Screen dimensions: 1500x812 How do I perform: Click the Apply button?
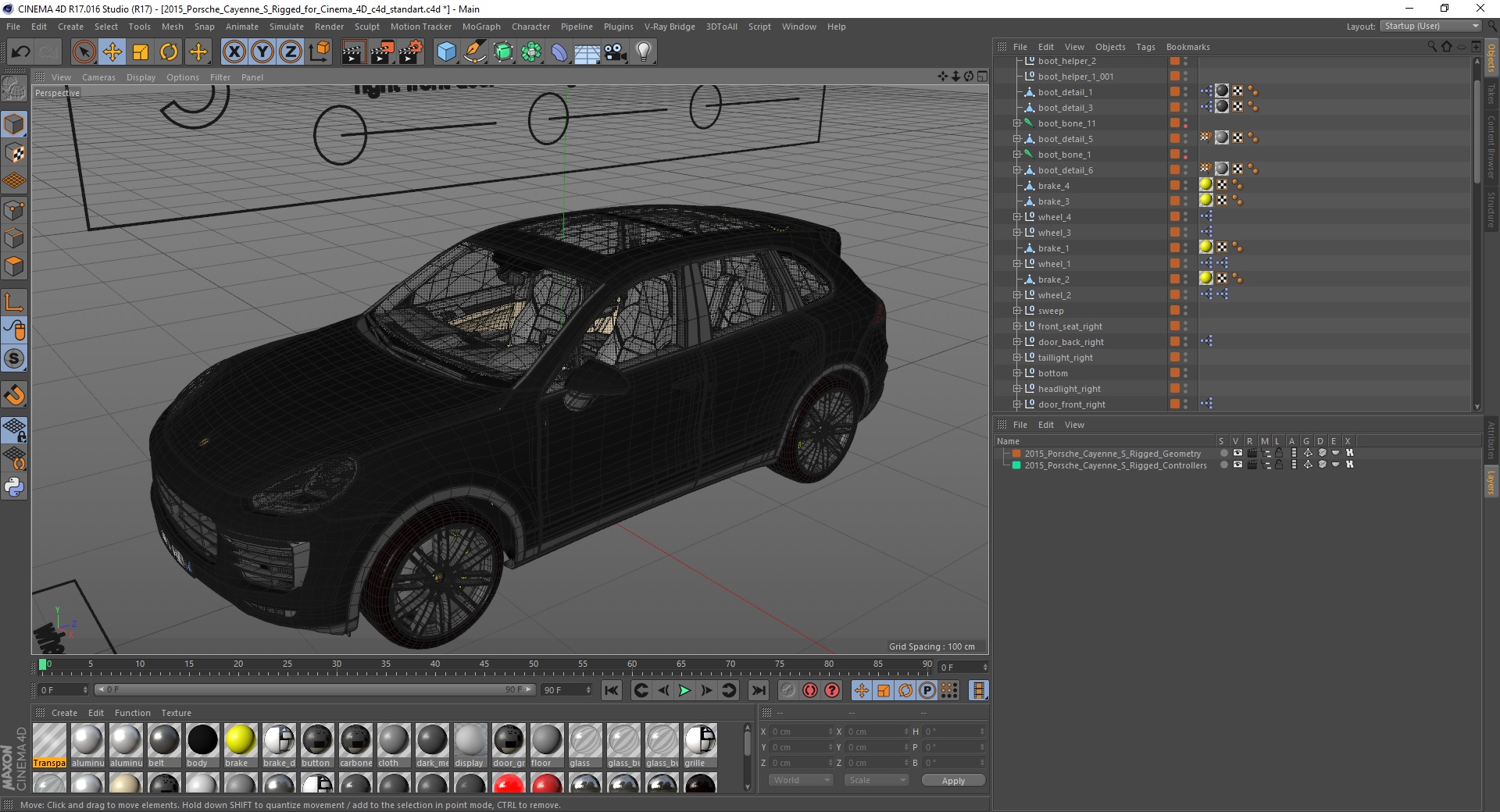point(952,780)
